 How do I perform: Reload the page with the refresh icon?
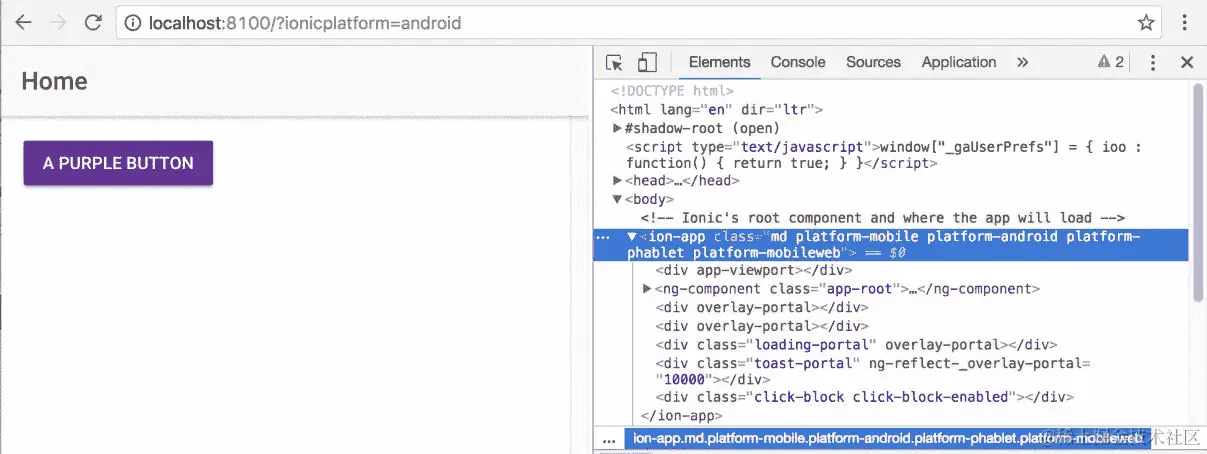coord(93,22)
